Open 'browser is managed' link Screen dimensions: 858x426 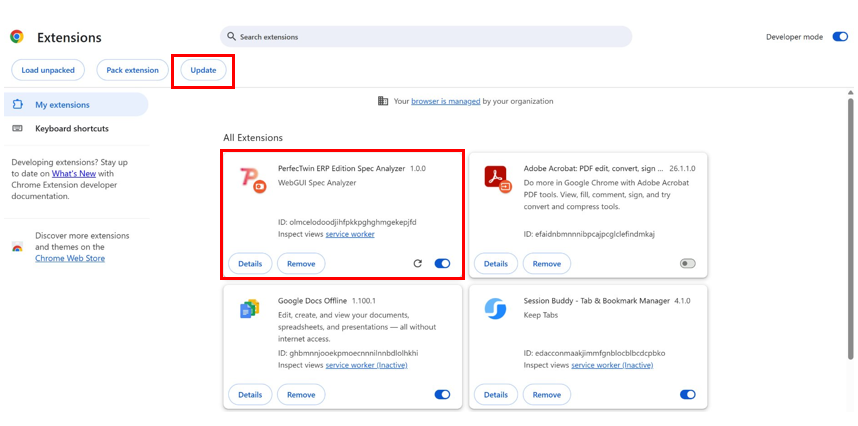[445, 101]
